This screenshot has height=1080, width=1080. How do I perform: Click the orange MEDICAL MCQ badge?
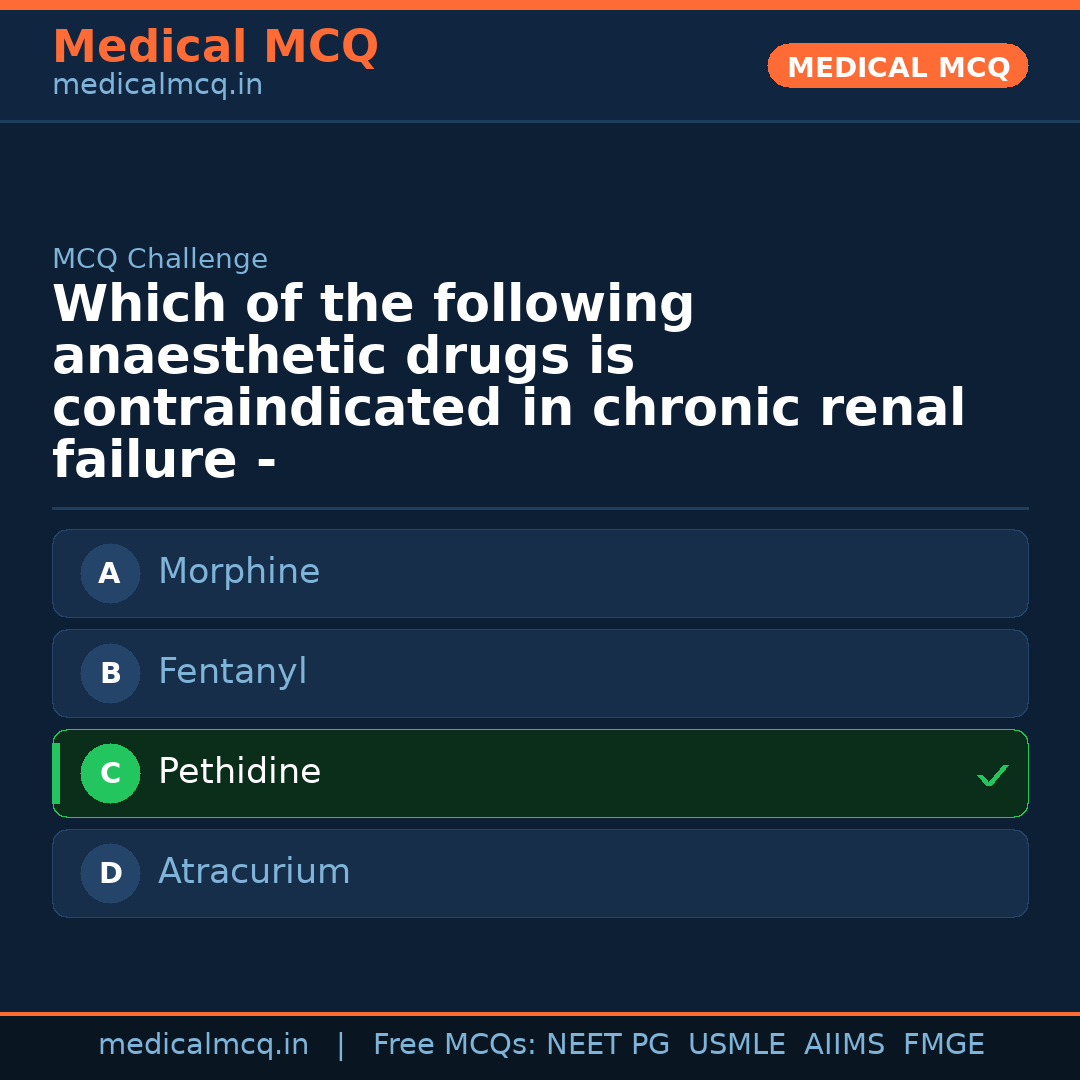[897, 67]
